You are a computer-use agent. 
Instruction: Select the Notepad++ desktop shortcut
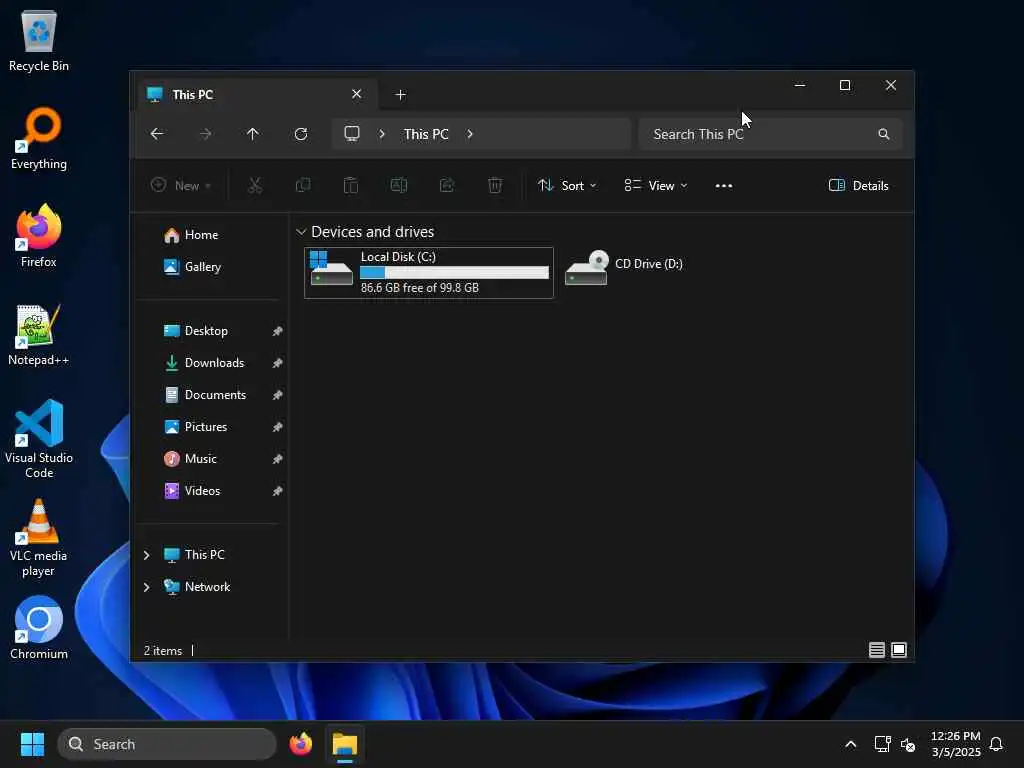pyautogui.click(x=39, y=334)
